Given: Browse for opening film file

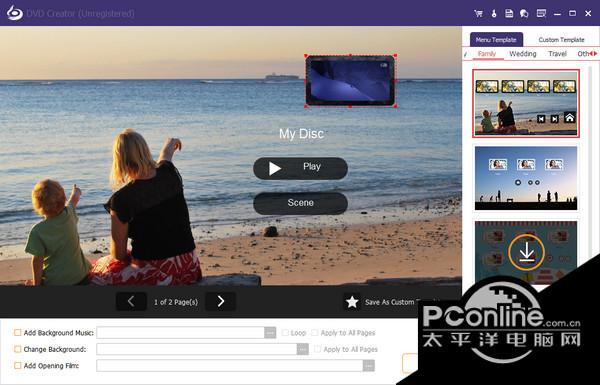Looking at the screenshot, I should pos(368,366).
